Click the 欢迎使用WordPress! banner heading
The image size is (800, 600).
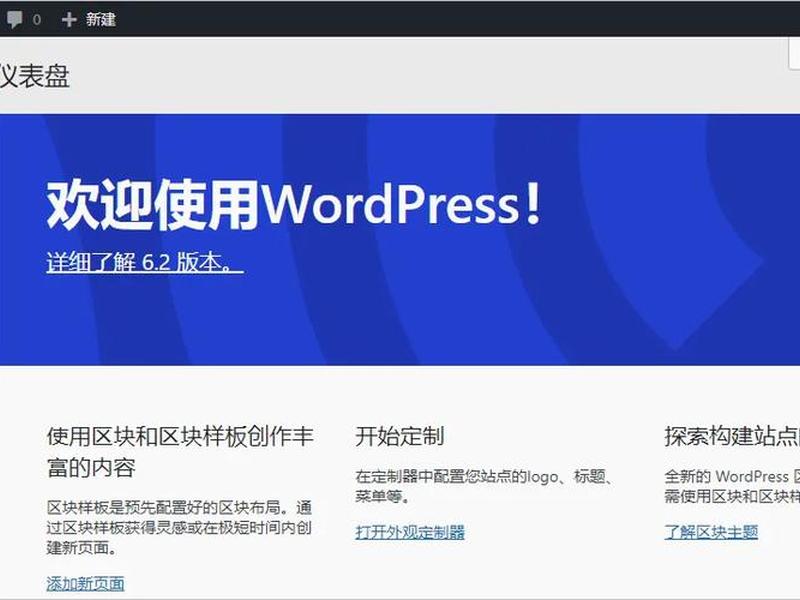click(294, 204)
